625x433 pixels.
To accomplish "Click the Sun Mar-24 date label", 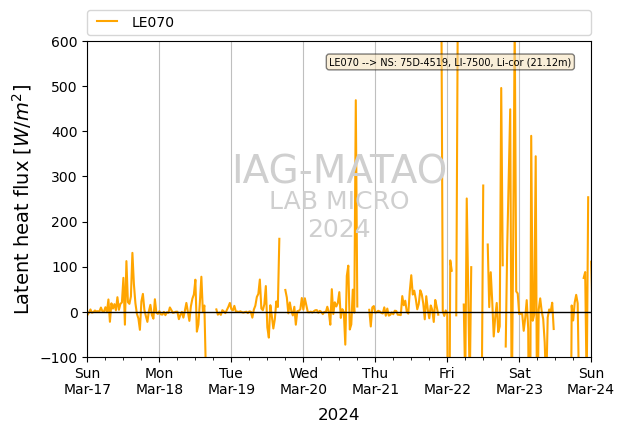I will (x=591, y=381).
